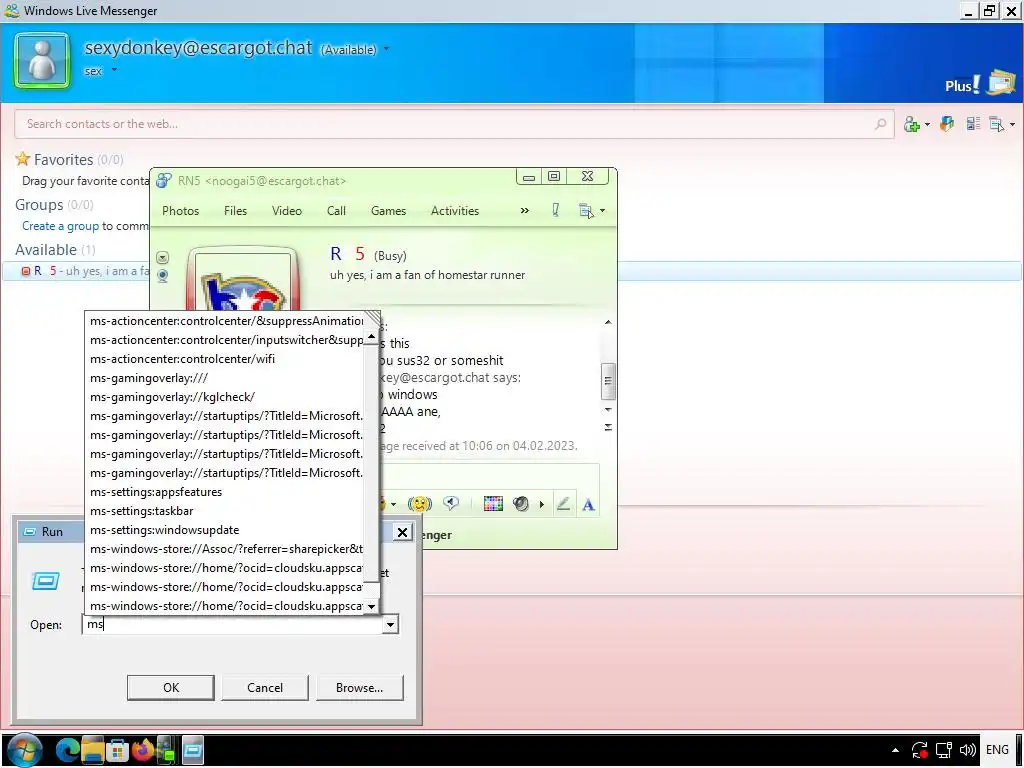
Task: Expand more chat toolbar options arrow
Action: [x=541, y=504]
